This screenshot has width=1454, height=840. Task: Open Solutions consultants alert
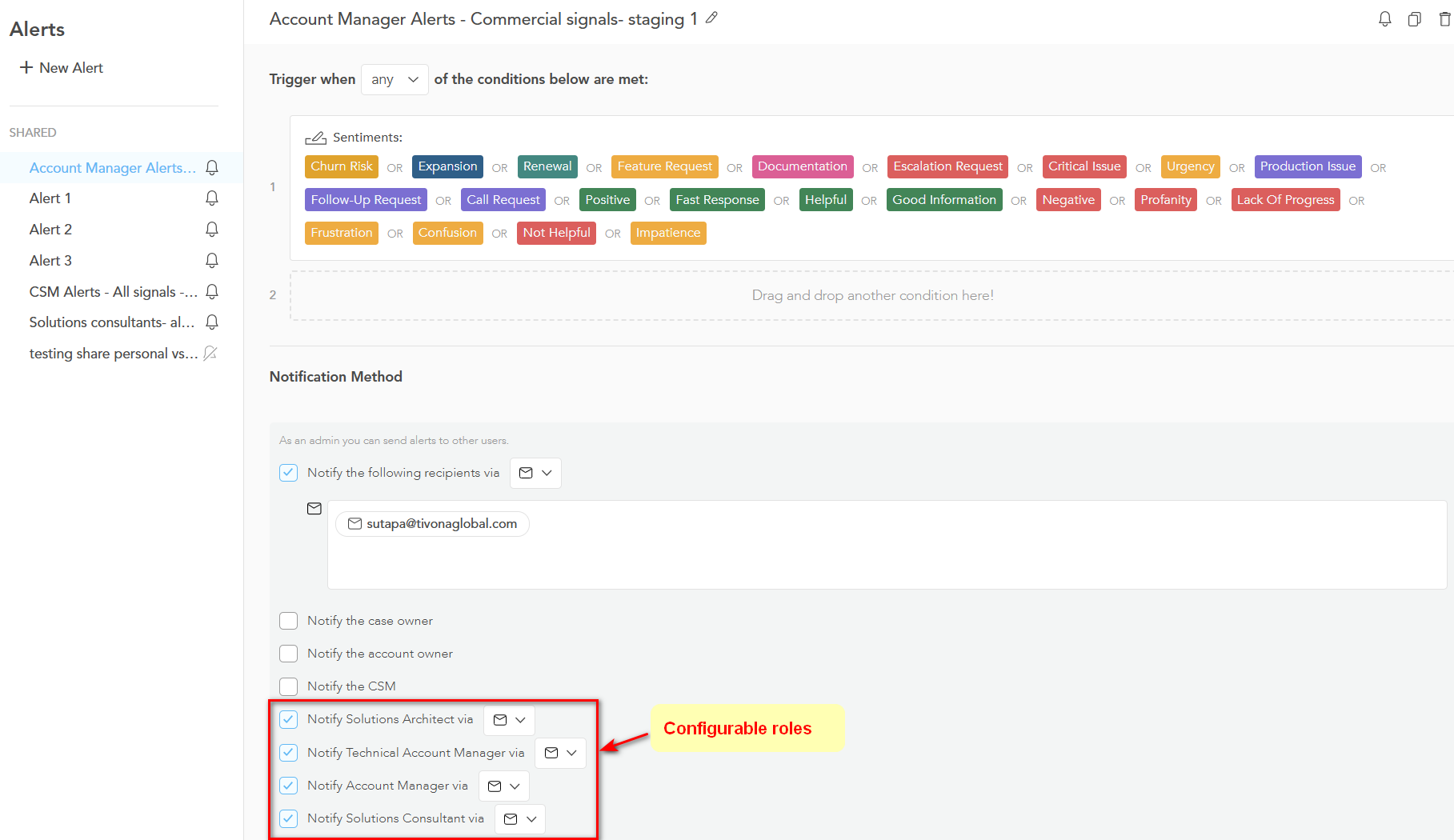(112, 322)
